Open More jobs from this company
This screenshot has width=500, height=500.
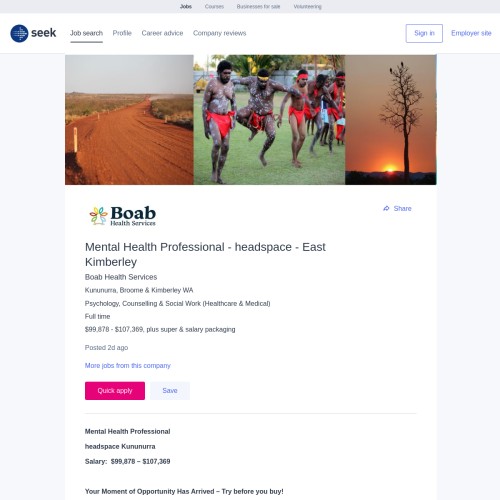coord(128,366)
